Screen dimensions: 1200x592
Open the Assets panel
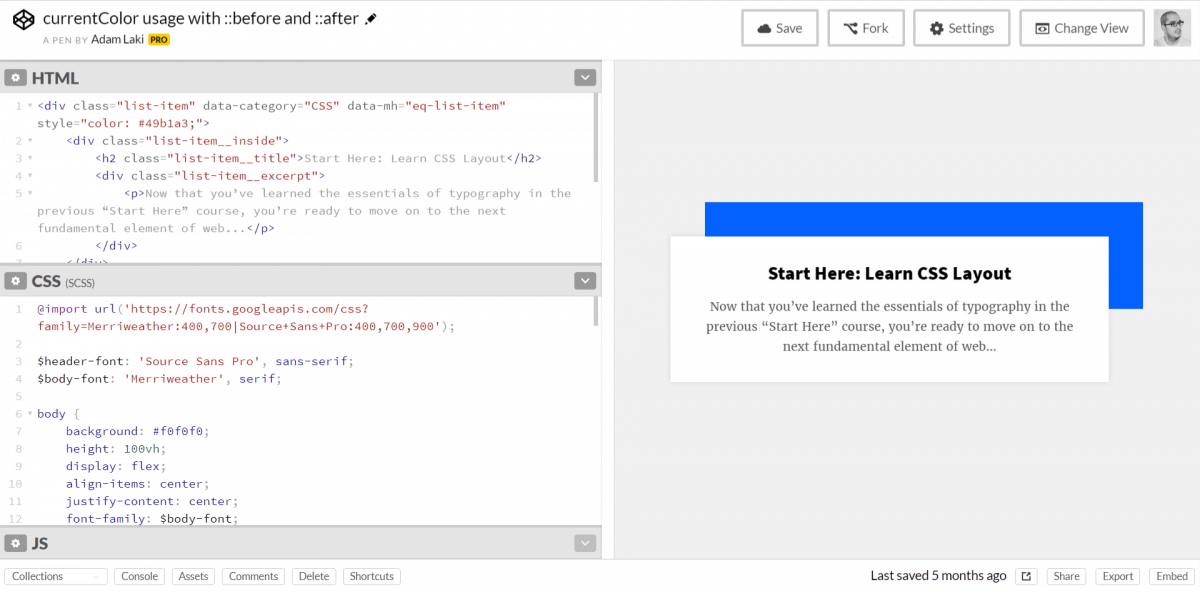193,576
